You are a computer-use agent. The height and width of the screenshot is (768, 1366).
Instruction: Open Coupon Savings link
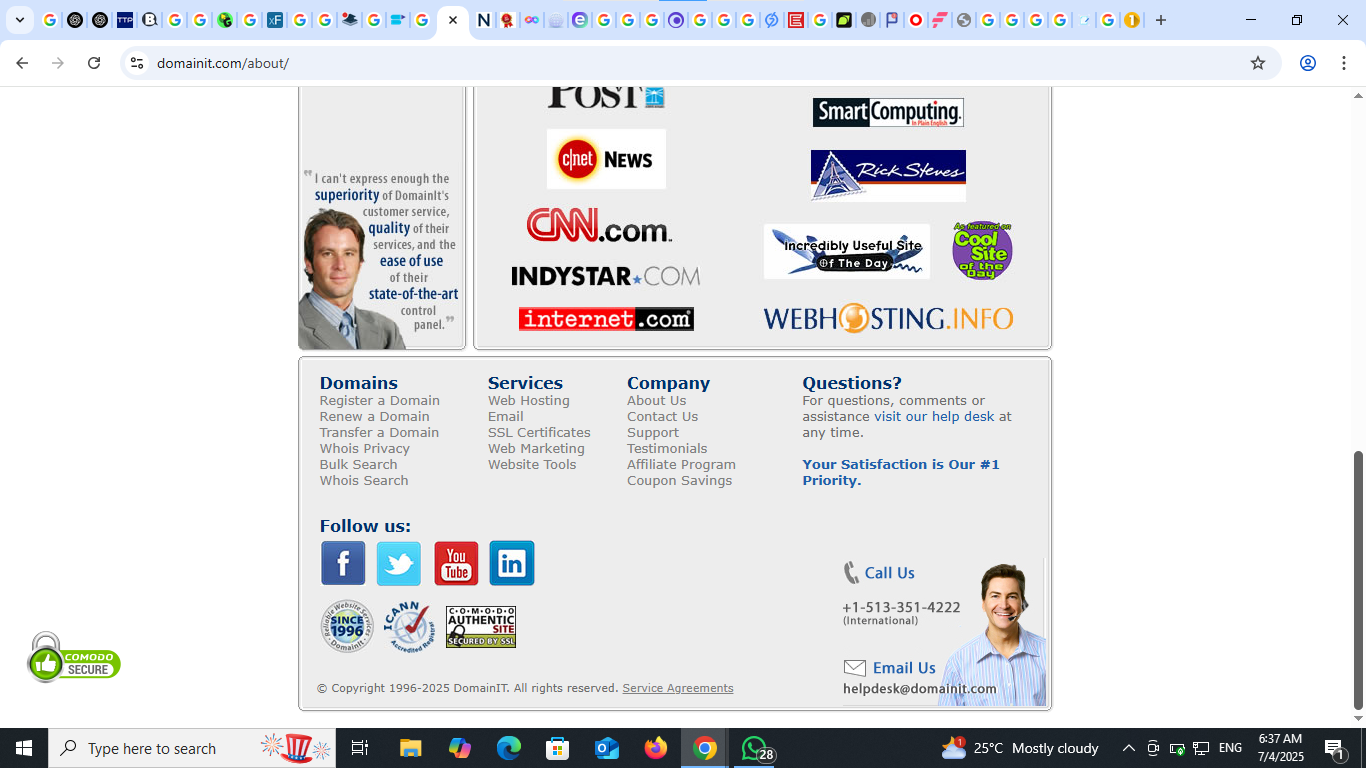point(679,480)
